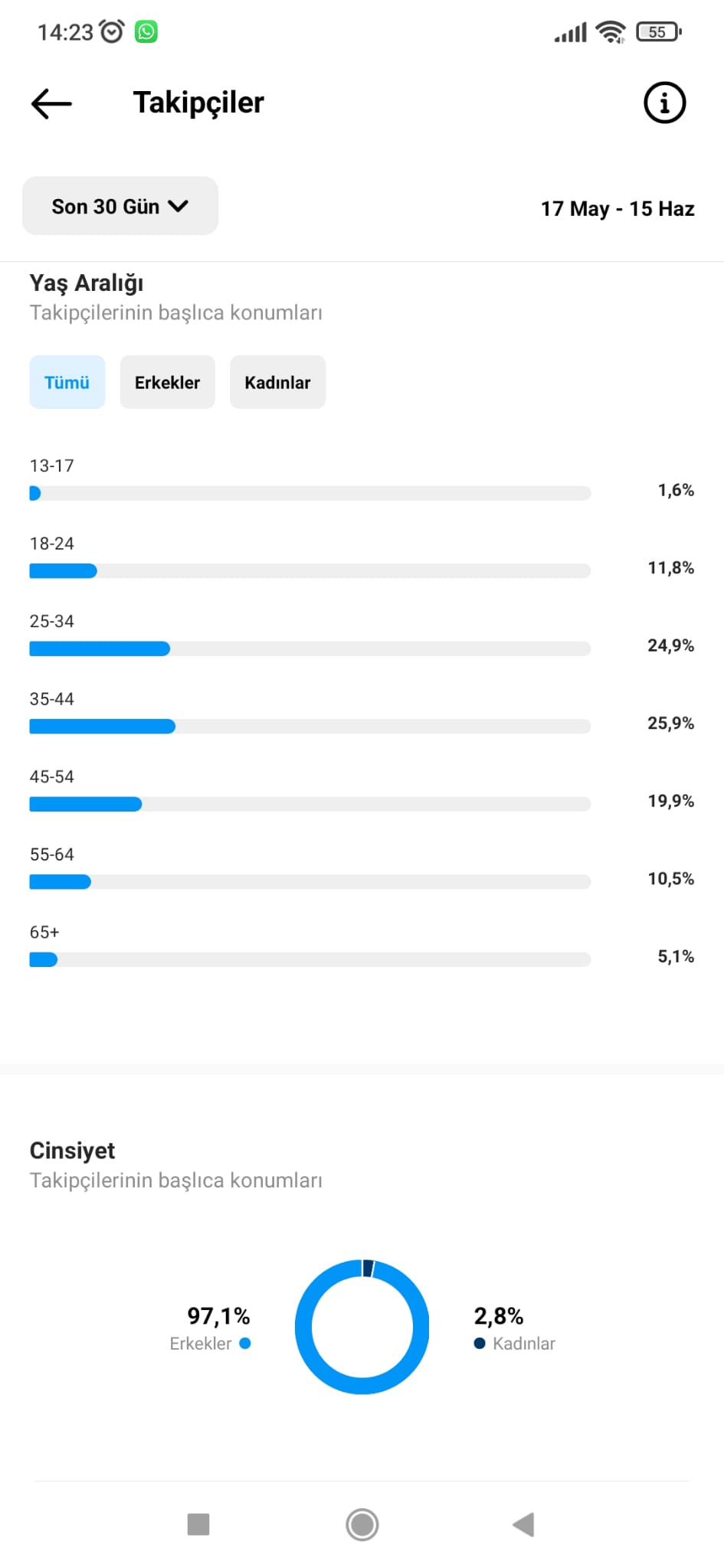Tap the 17 May - 15 Haz date range
724x1568 pixels.
coord(618,208)
